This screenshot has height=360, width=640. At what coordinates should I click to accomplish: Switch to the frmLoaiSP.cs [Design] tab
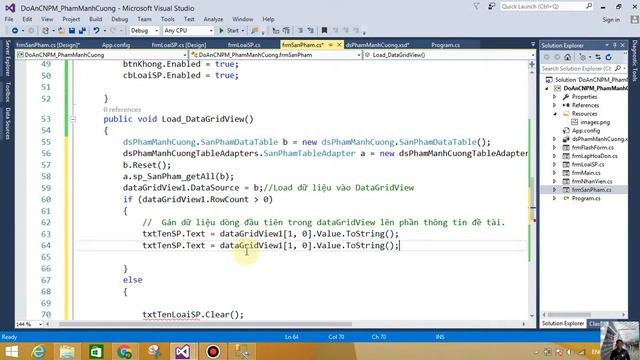pos(178,45)
